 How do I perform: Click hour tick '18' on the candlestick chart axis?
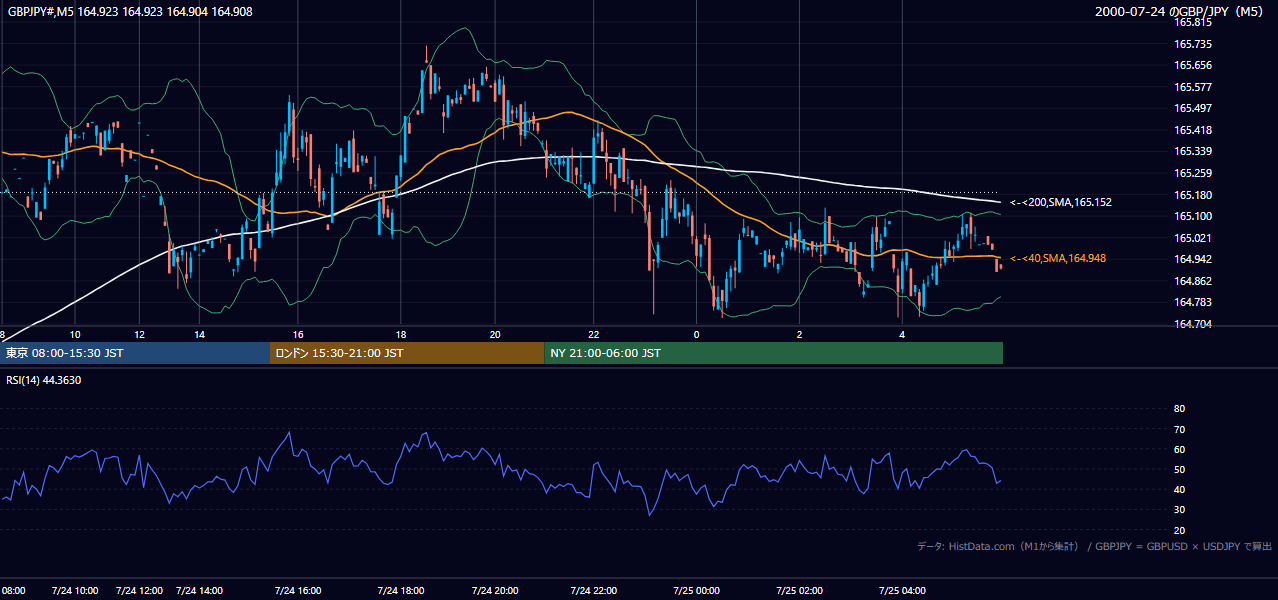(x=400, y=334)
